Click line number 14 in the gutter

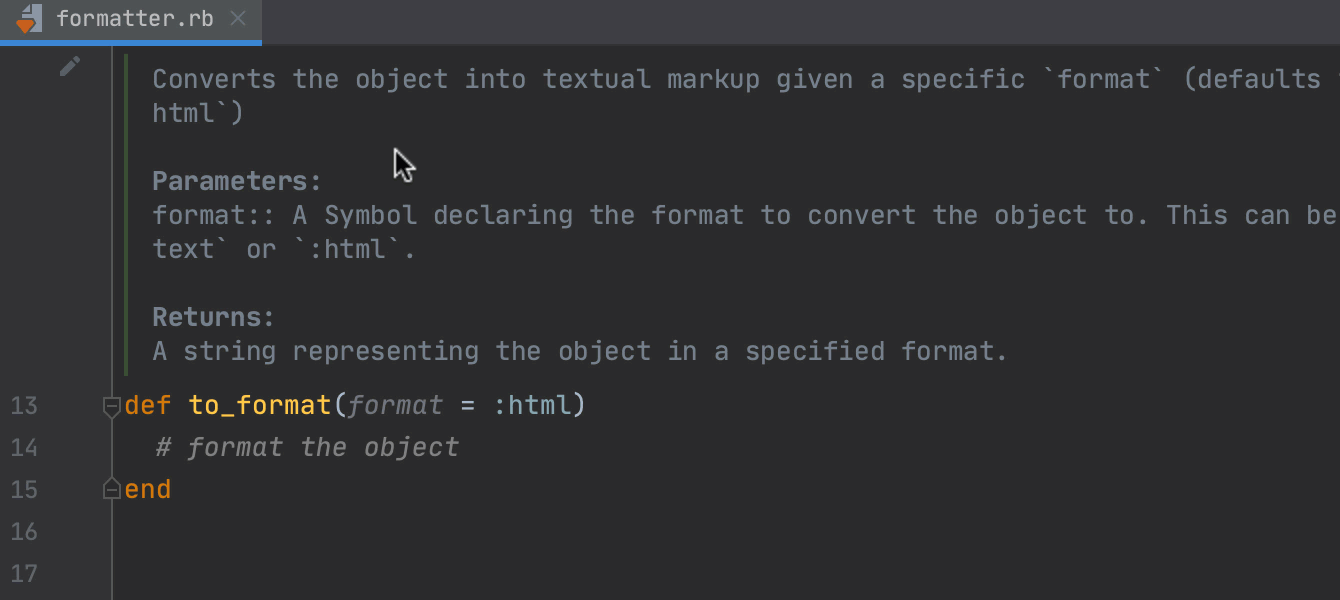[24, 447]
